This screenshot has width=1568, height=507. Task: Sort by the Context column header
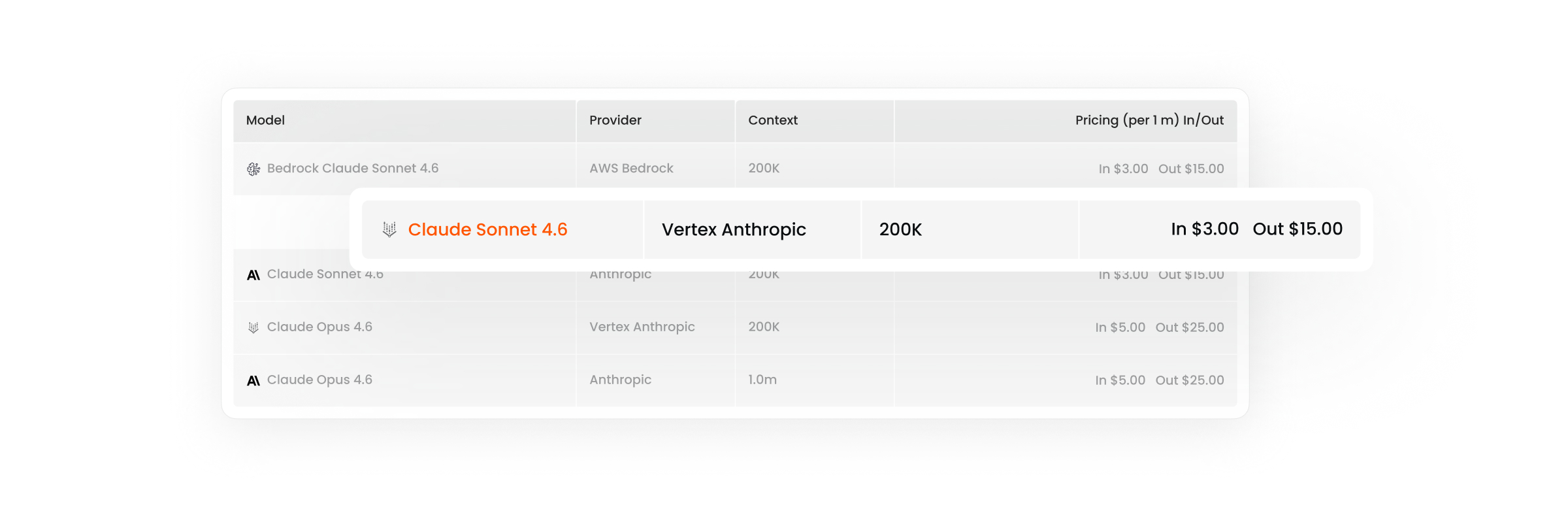pos(773,120)
